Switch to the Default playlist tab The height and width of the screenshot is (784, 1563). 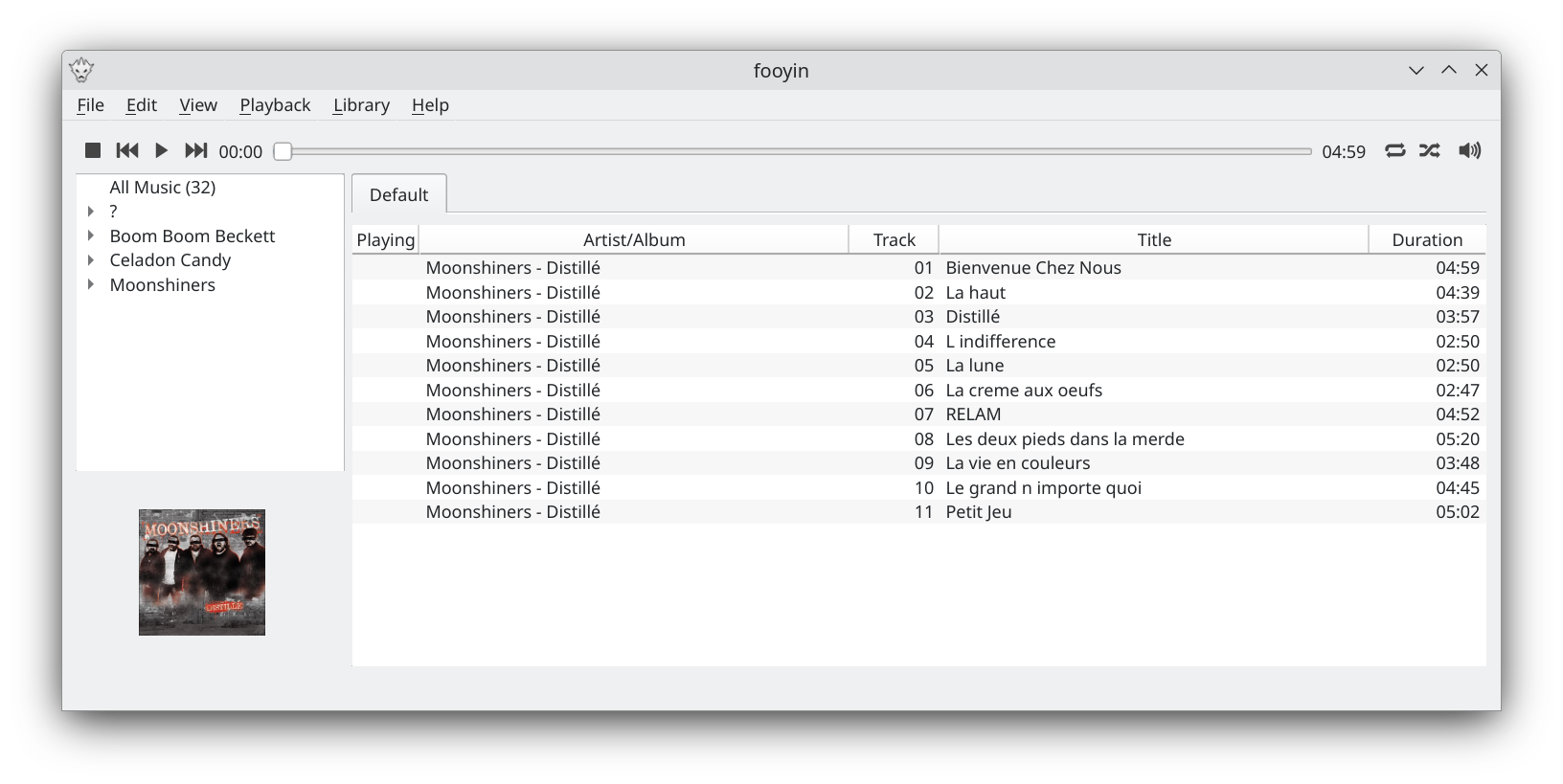click(398, 194)
